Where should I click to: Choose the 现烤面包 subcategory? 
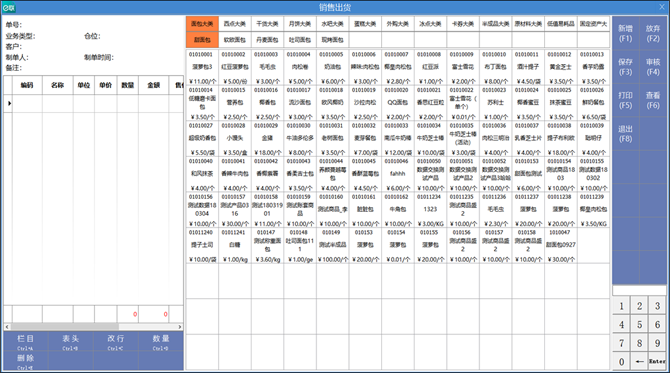(332, 40)
